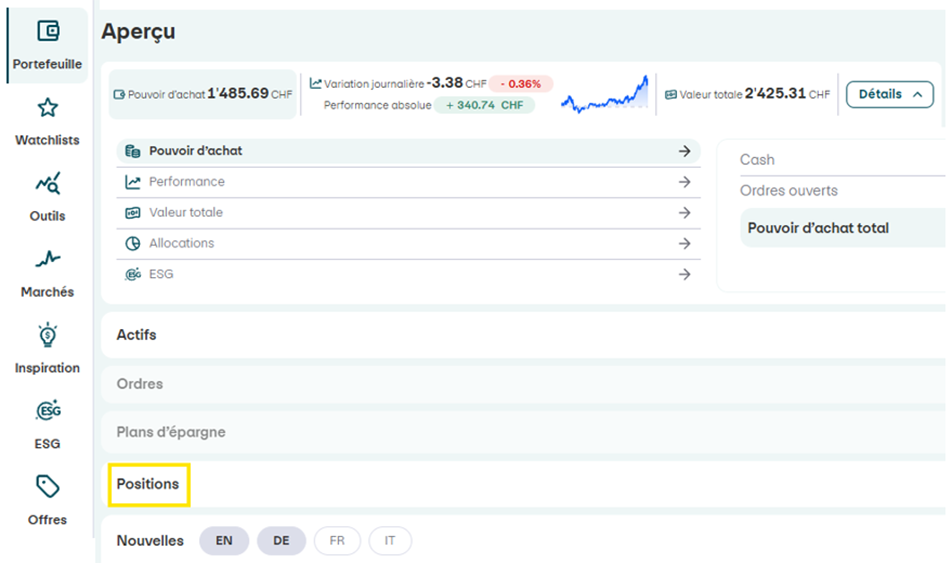The width and height of the screenshot is (952, 563).
Task: Open Offres tag icon
Action: pos(47,487)
